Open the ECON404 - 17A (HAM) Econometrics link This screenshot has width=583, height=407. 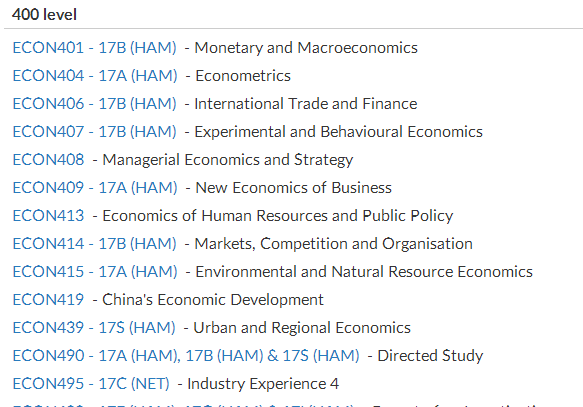(x=95, y=76)
